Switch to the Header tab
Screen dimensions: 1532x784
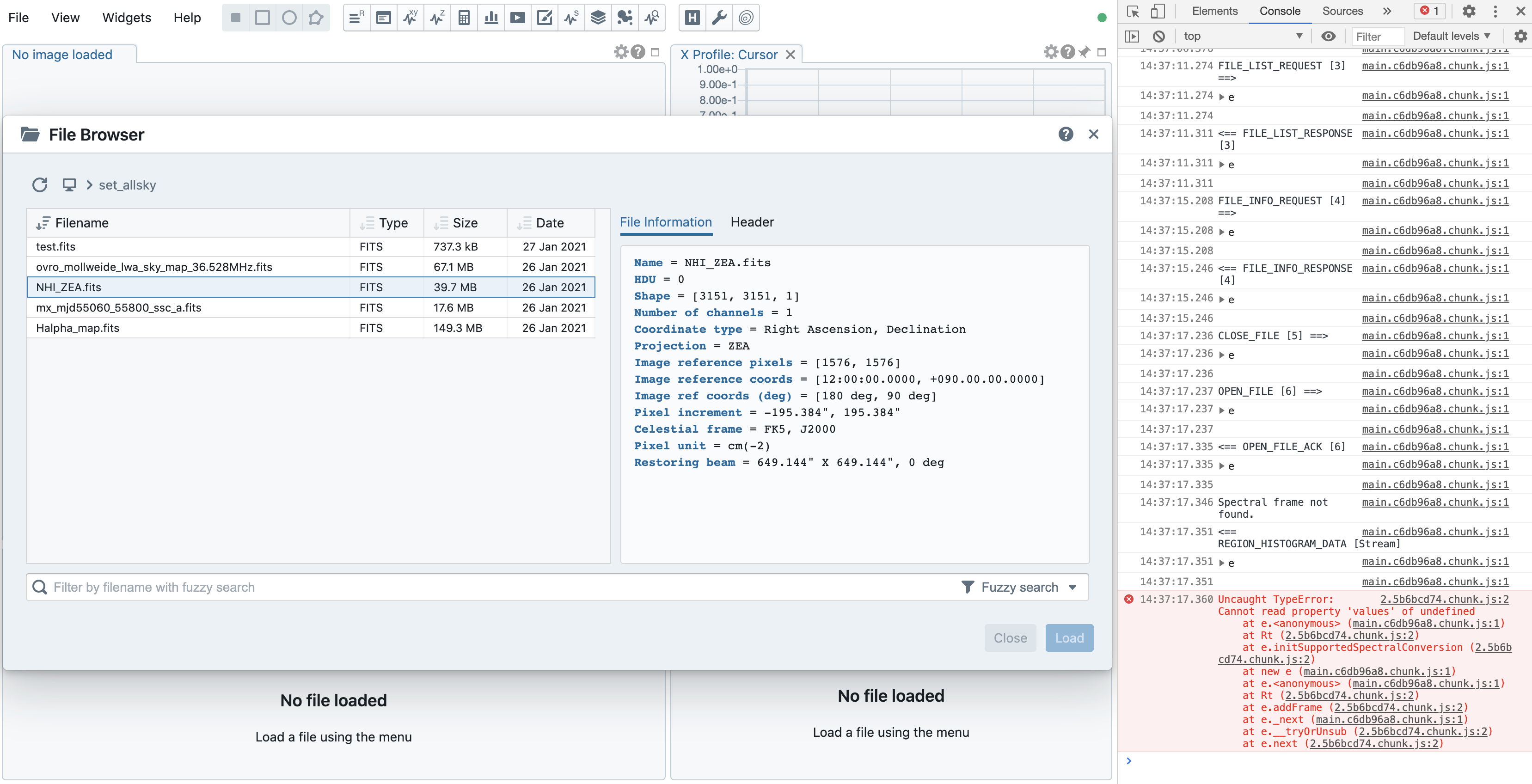coord(752,222)
